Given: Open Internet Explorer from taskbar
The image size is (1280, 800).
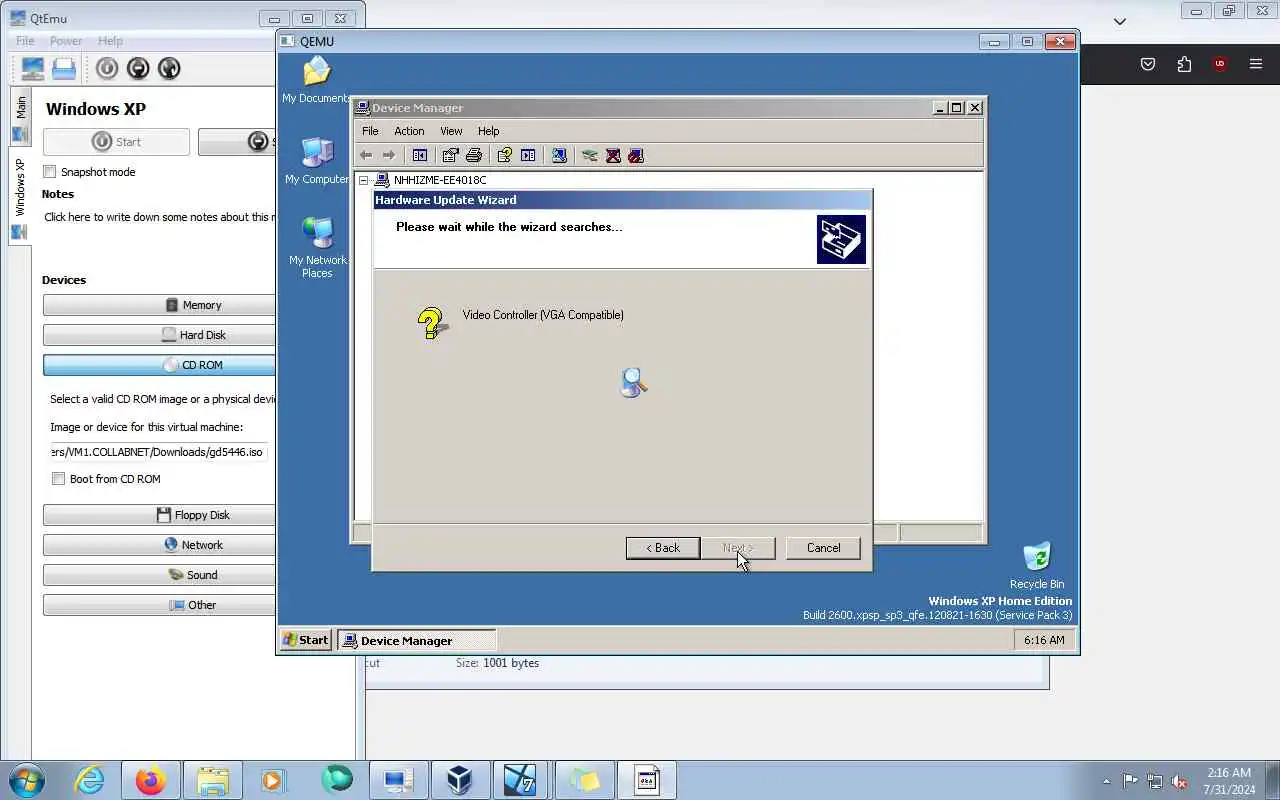Looking at the screenshot, I should (90, 780).
